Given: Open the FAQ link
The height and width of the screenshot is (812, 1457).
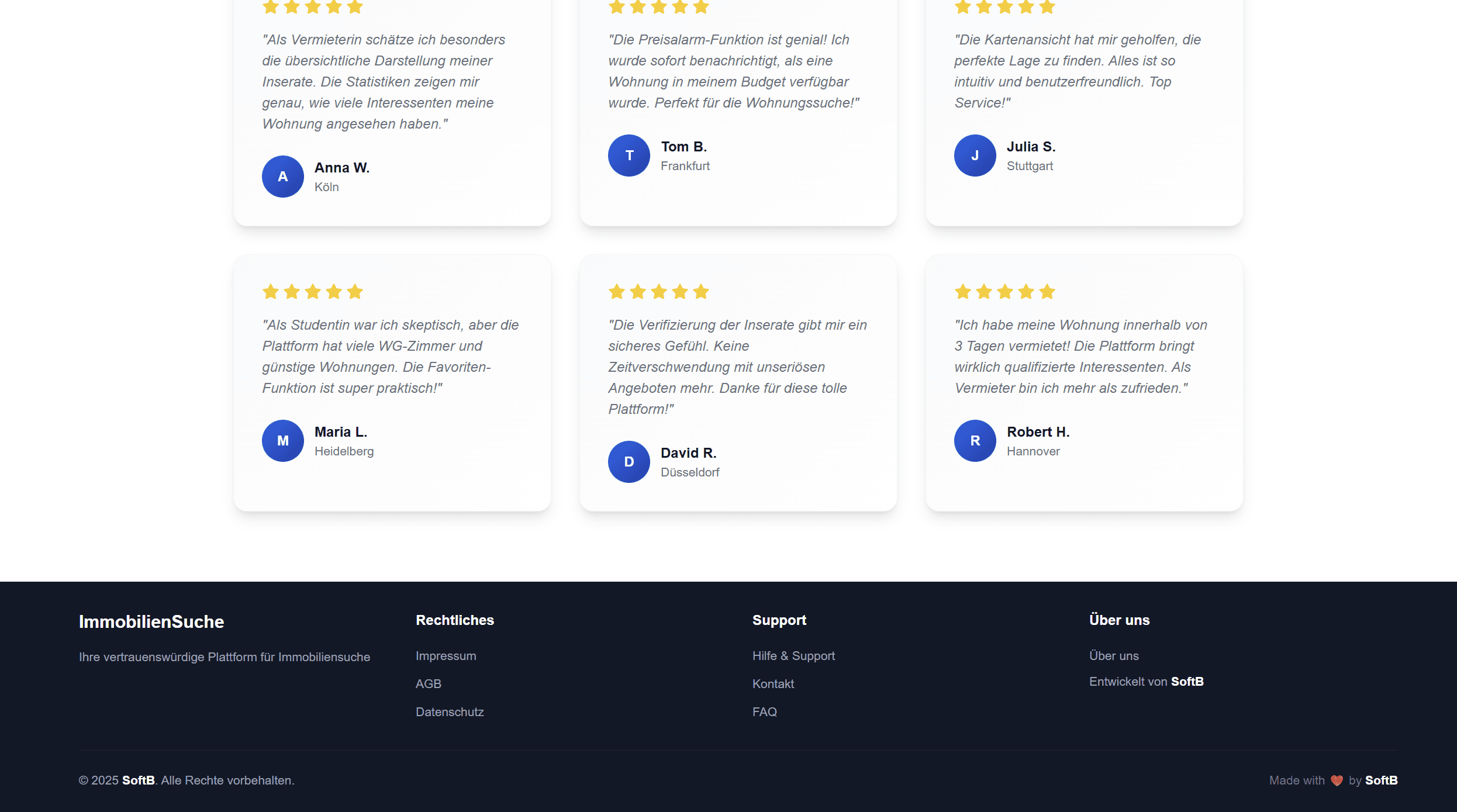Looking at the screenshot, I should pos(764,712).
